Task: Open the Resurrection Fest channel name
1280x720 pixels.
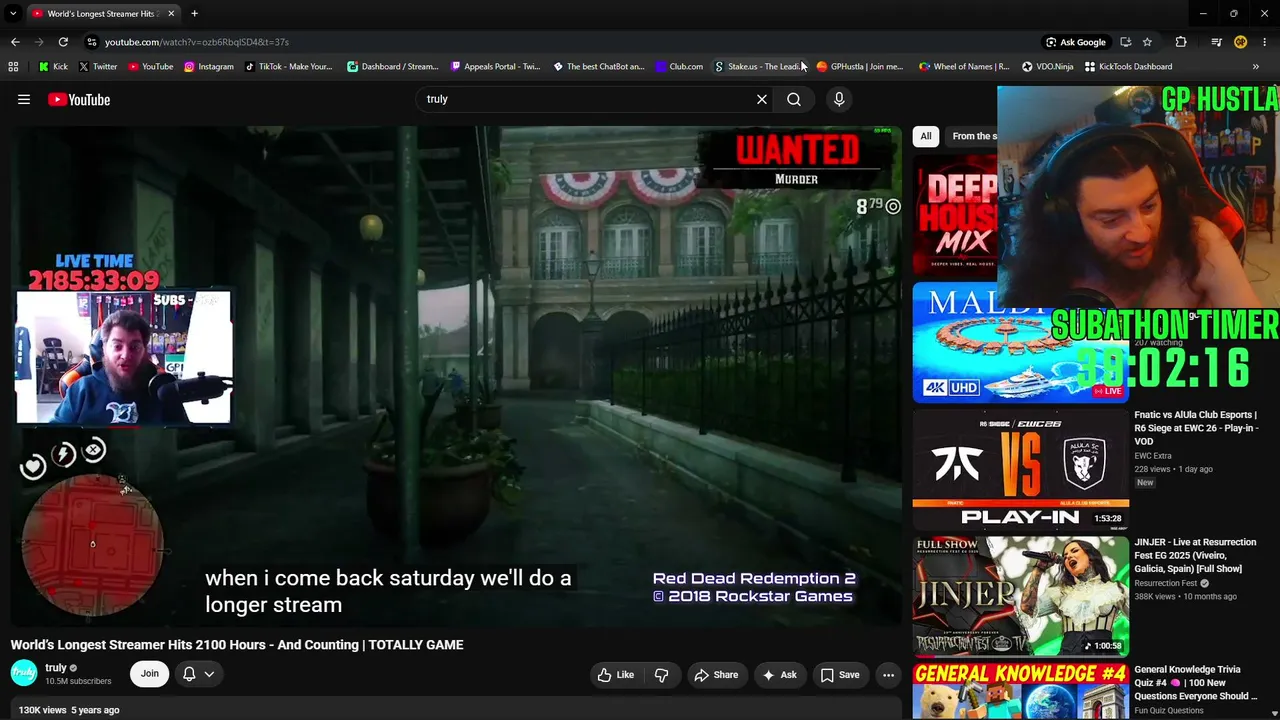Action: coord(1165,583)
